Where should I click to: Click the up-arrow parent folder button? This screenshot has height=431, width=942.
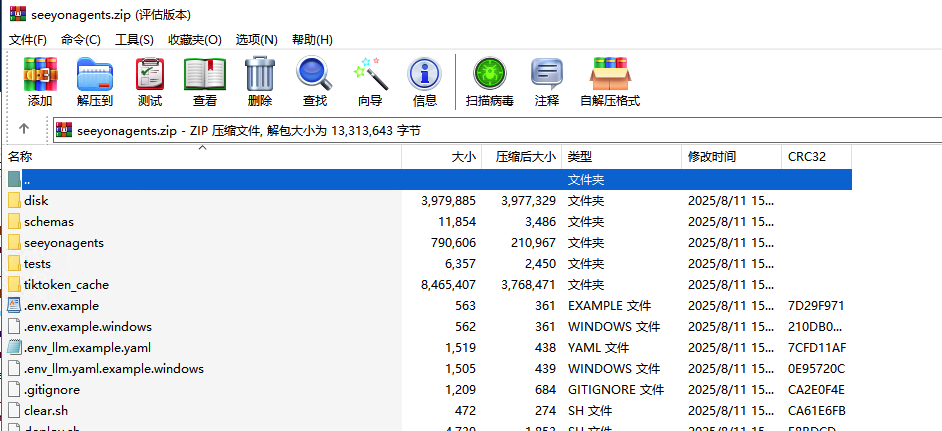point(24,128)
